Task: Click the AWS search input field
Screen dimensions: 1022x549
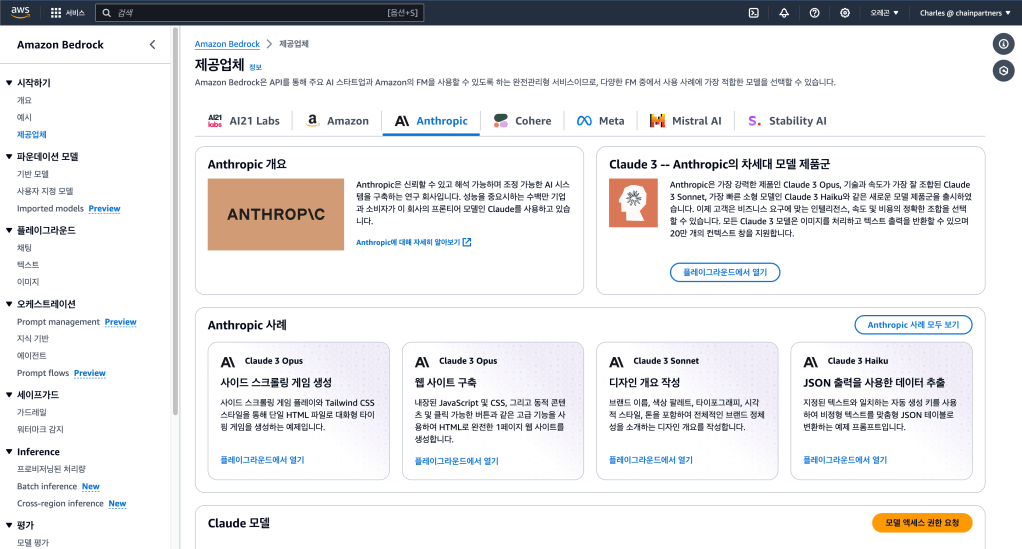Action: coord(250,13)
